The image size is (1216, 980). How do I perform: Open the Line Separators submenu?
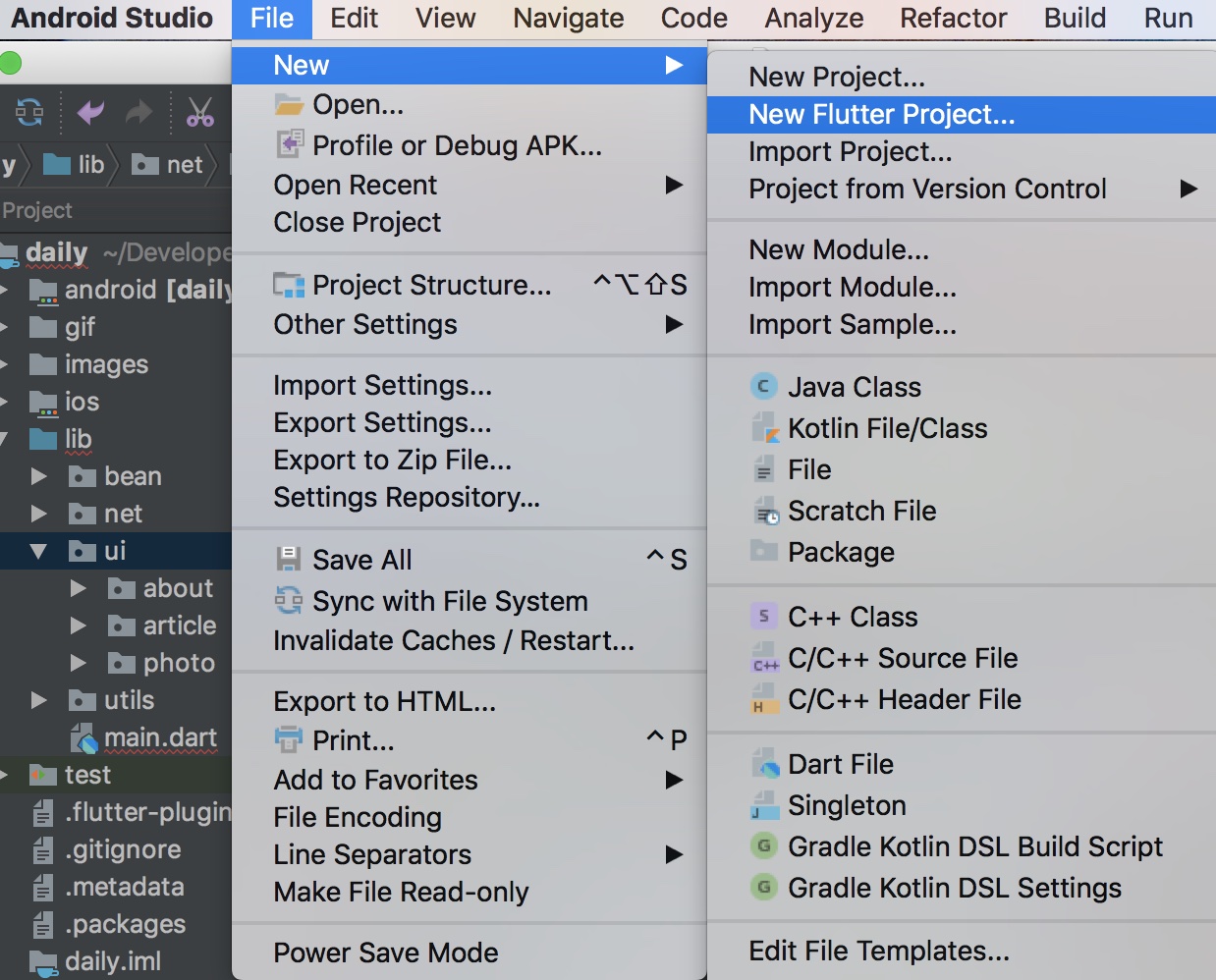click(470, 854)
